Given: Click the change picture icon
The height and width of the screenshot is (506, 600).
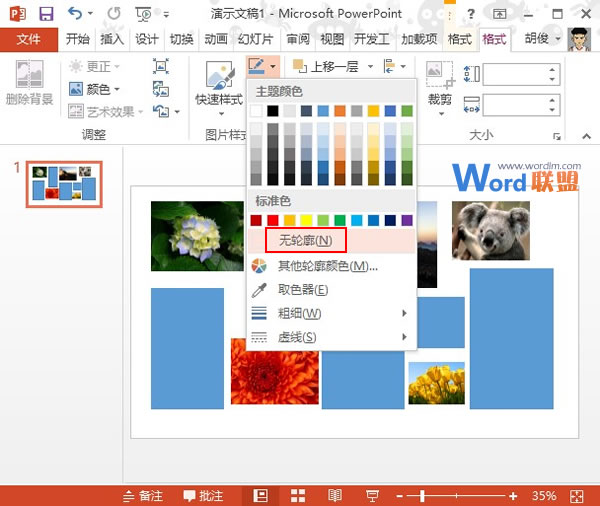Looking at the screenshot, I should point(161,89).
